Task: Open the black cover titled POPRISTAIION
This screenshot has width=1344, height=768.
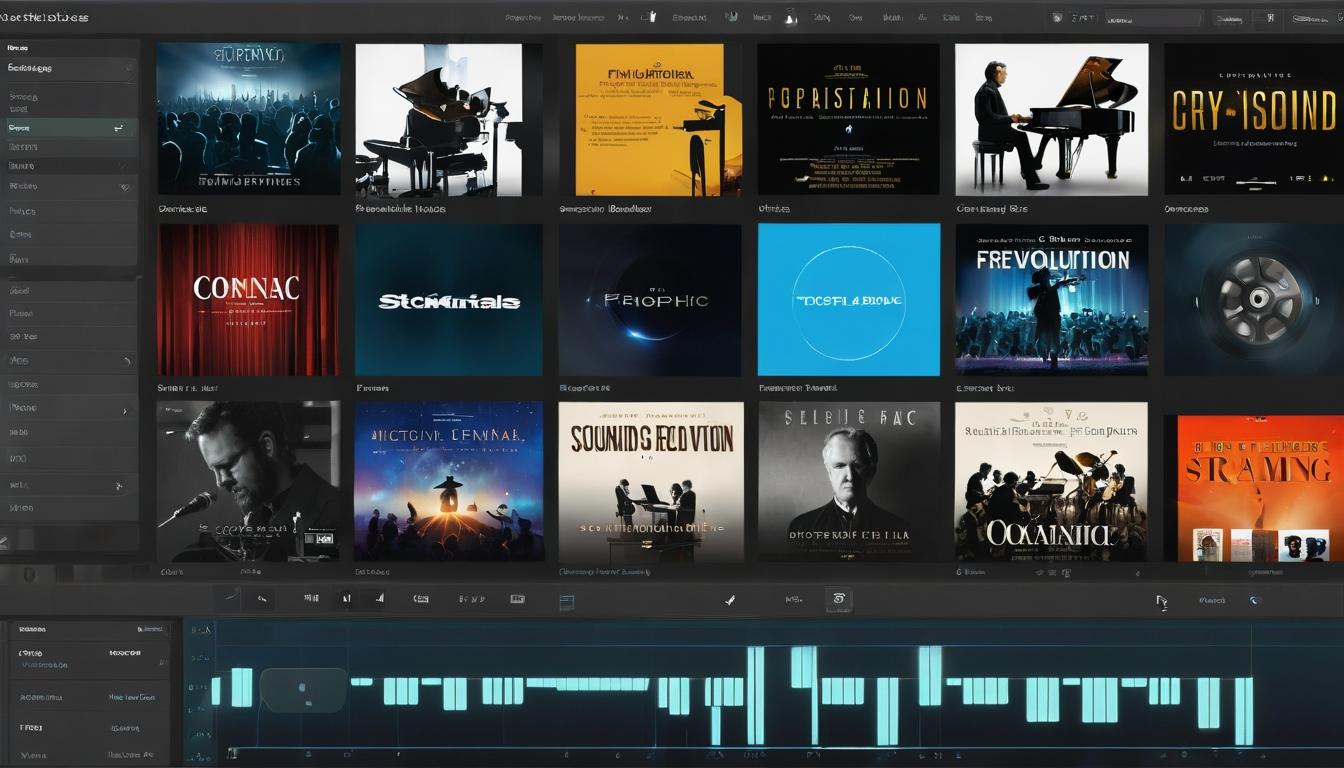Action: 848,119
